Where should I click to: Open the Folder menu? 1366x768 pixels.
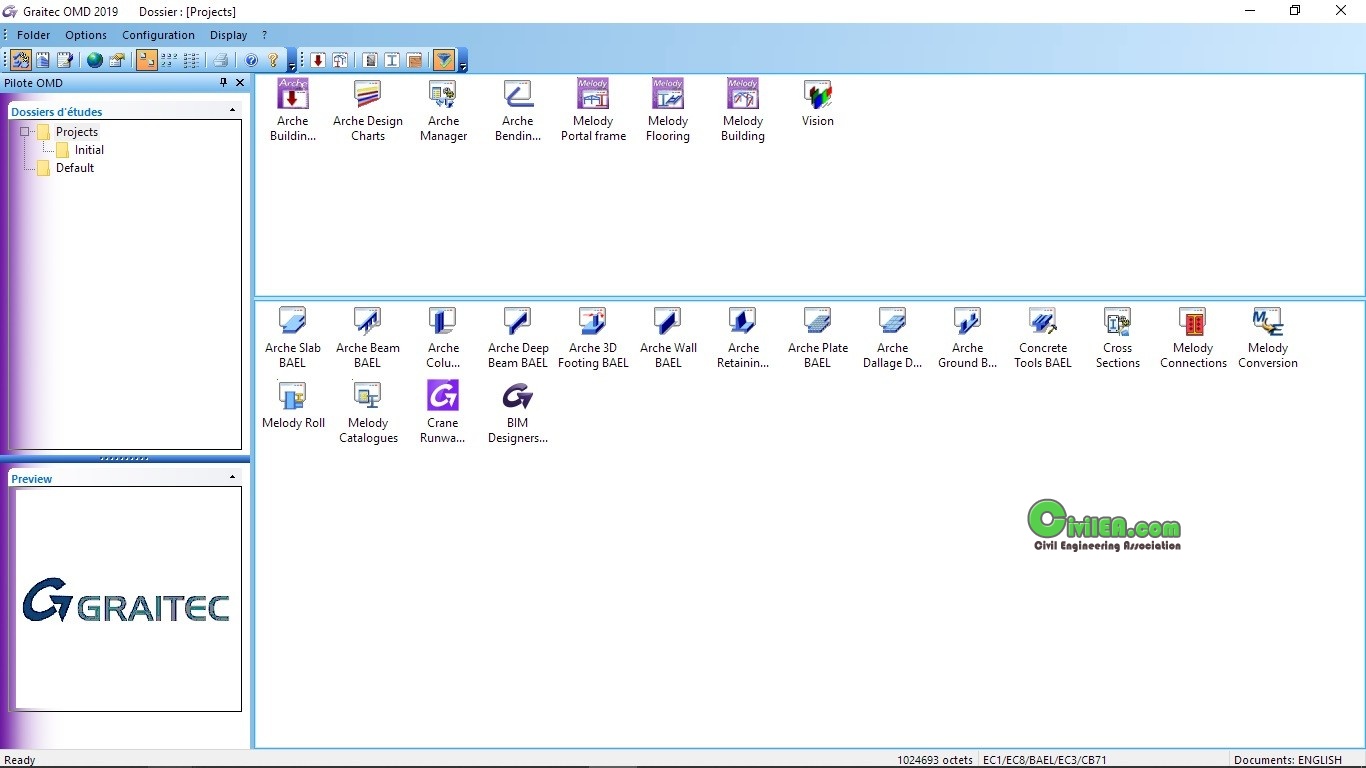pos(34,35)
